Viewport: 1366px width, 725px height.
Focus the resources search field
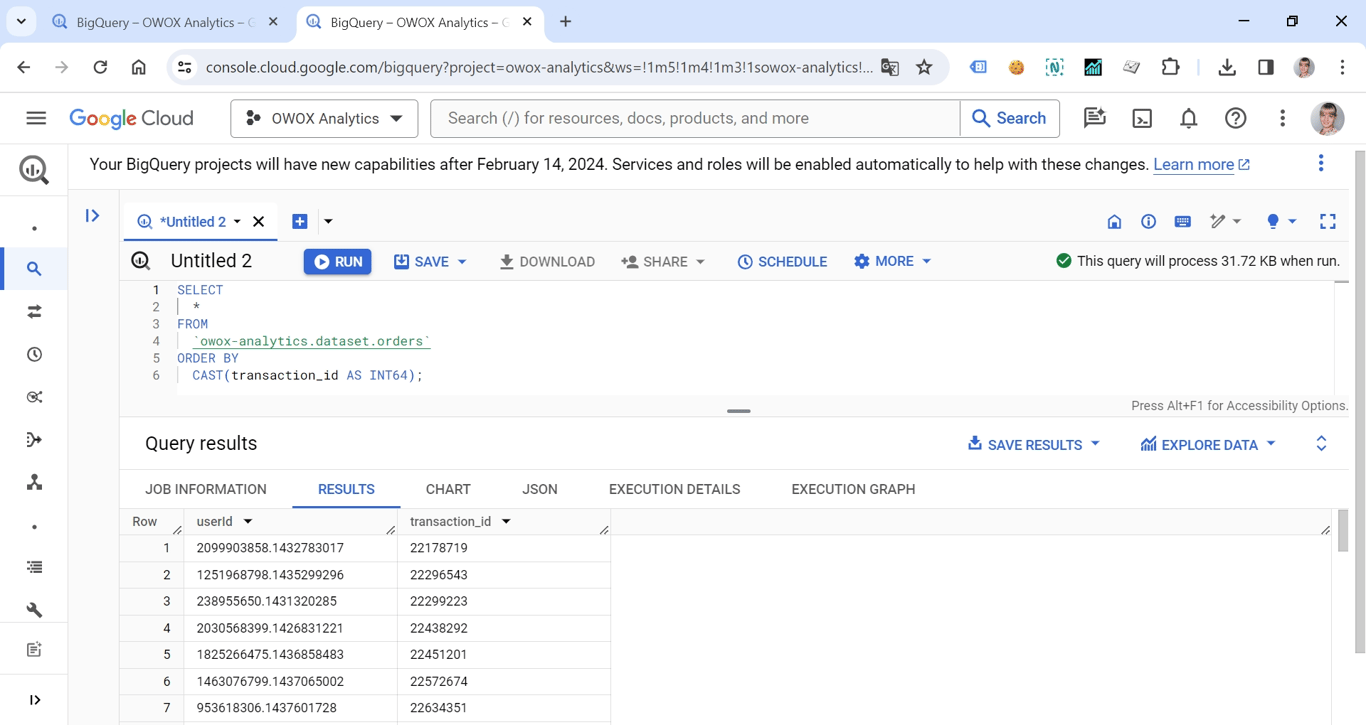(x=695, y=118)
